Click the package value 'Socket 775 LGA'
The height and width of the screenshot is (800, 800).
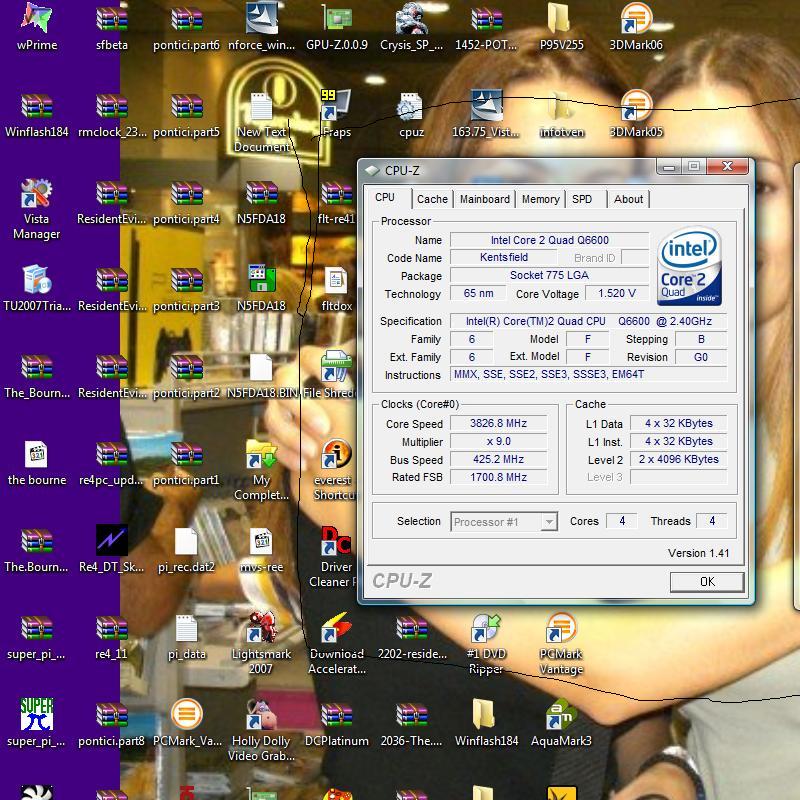(x=549, y=276)
